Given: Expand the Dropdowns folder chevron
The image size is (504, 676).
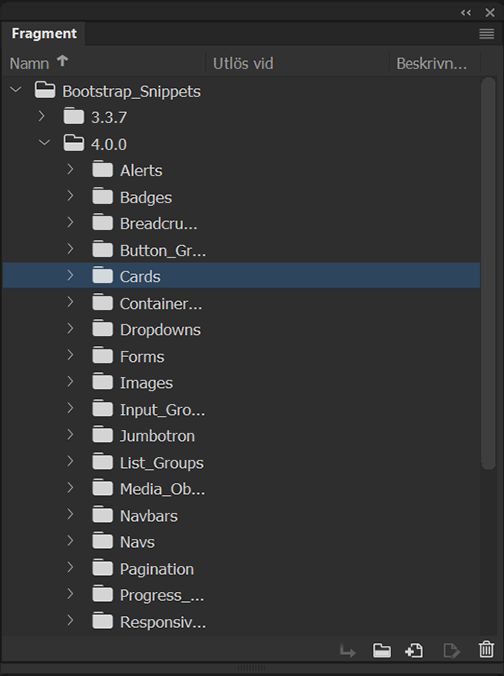Looking at the screenshot, I should [70, 328].
